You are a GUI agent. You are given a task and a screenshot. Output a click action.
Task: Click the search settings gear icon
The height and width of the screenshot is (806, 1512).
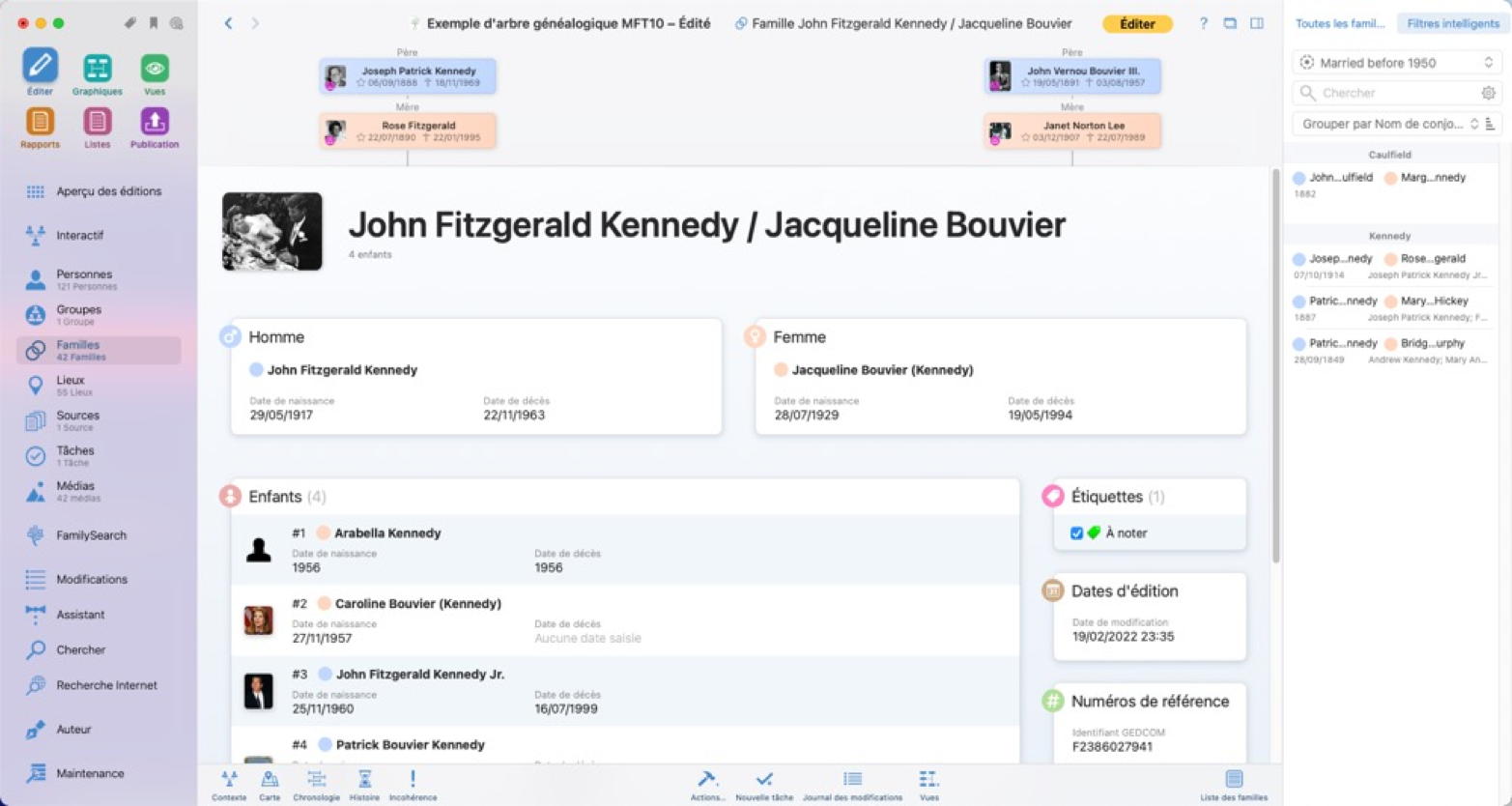[x=1488, y=93]
